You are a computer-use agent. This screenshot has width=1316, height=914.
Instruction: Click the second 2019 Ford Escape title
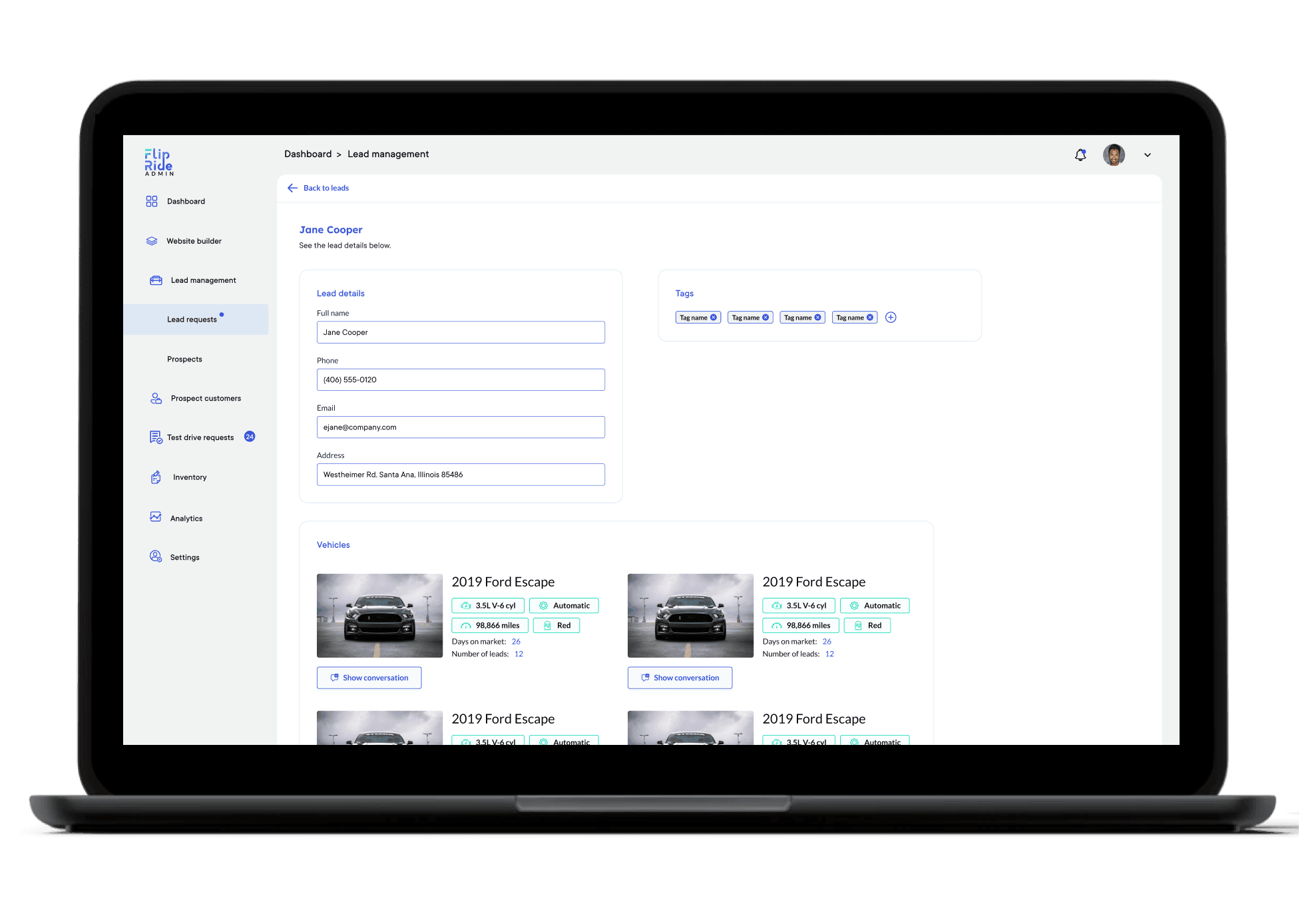(814, 582)
